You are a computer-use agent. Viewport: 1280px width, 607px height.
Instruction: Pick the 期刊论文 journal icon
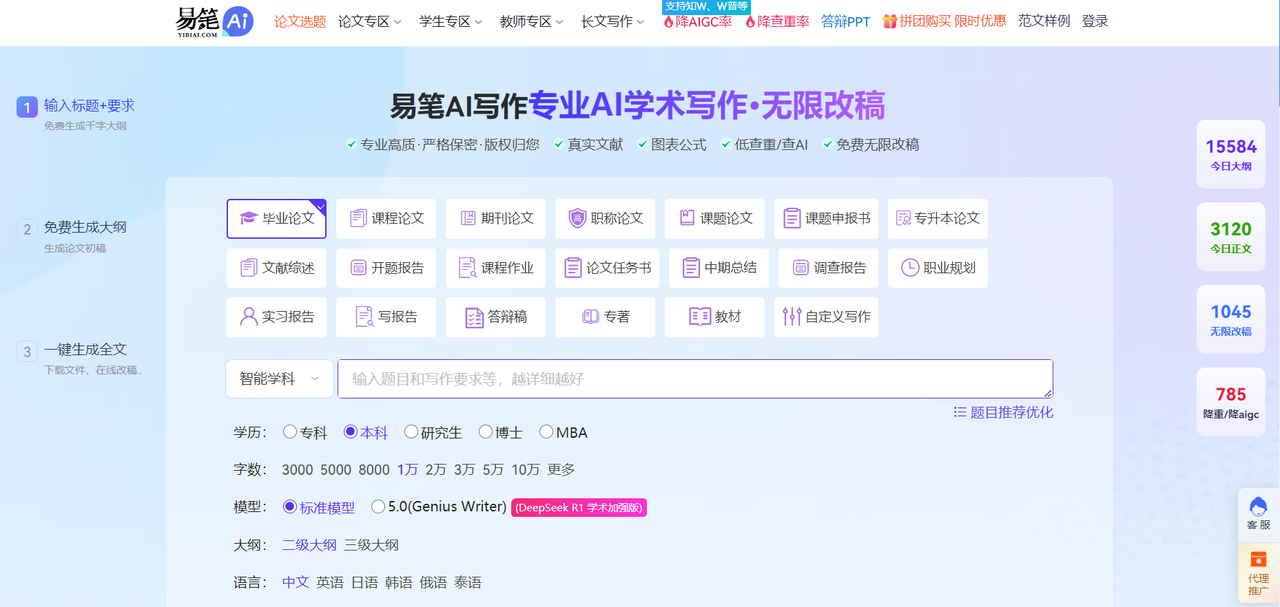468,218
